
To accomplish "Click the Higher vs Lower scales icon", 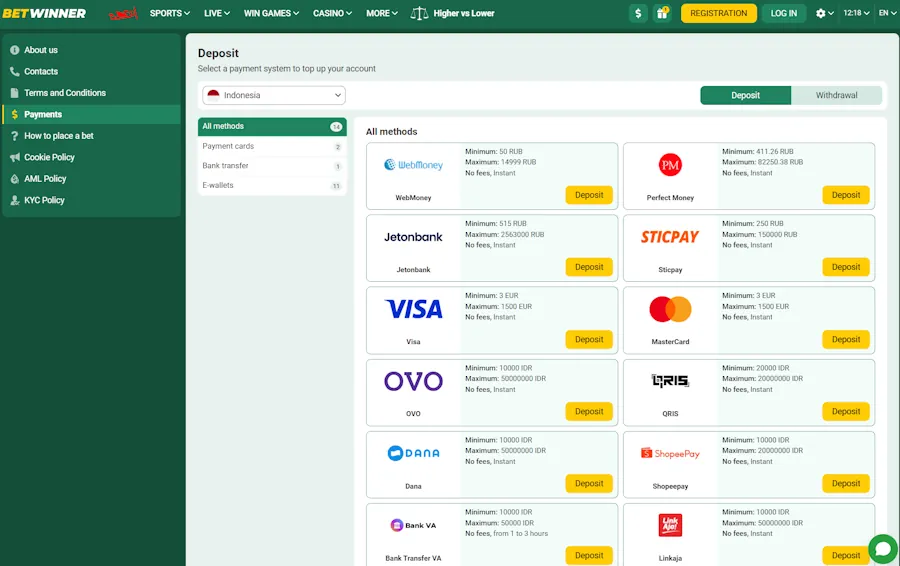I will click(419, 14).
